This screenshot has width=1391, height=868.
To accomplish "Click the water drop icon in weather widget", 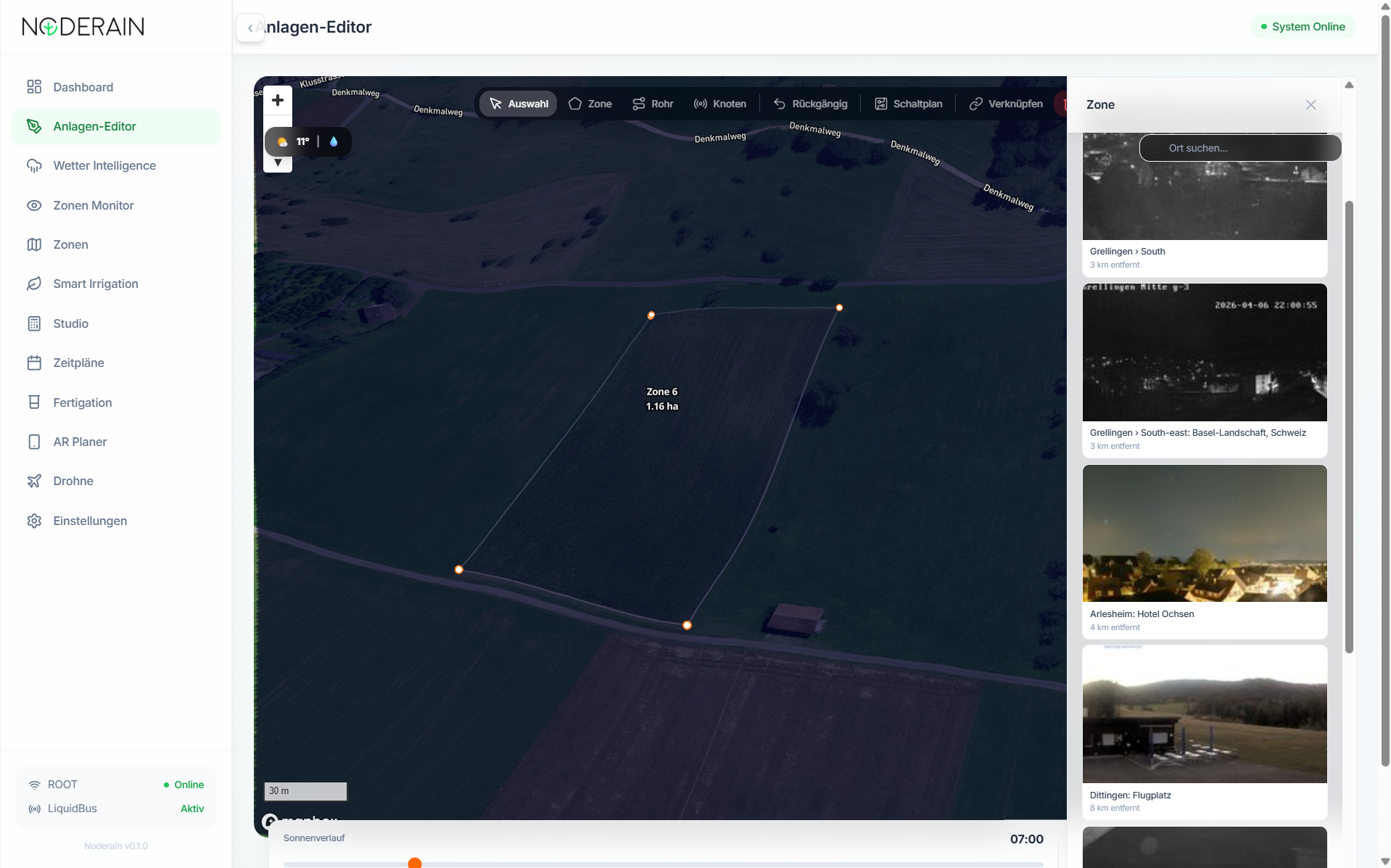I will point(334,141).
